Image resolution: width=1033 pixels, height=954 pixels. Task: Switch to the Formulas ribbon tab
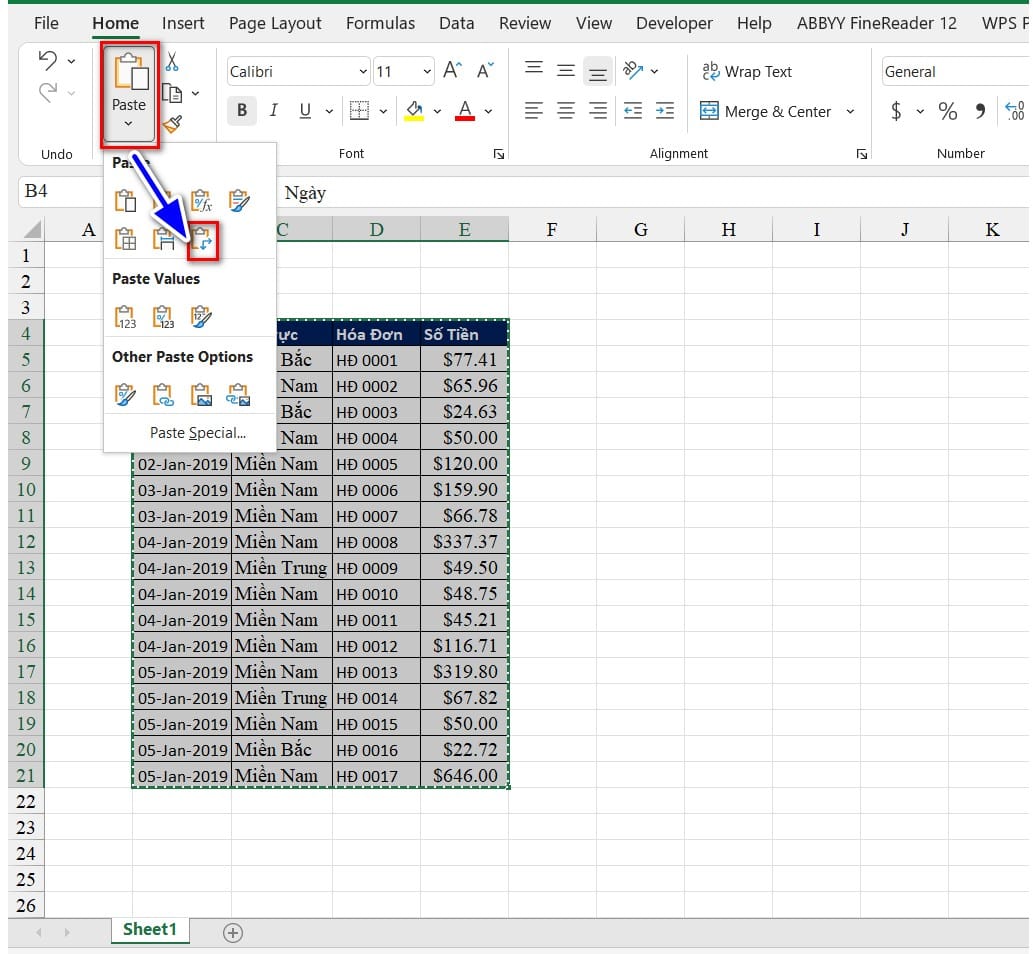click(382, 23)
